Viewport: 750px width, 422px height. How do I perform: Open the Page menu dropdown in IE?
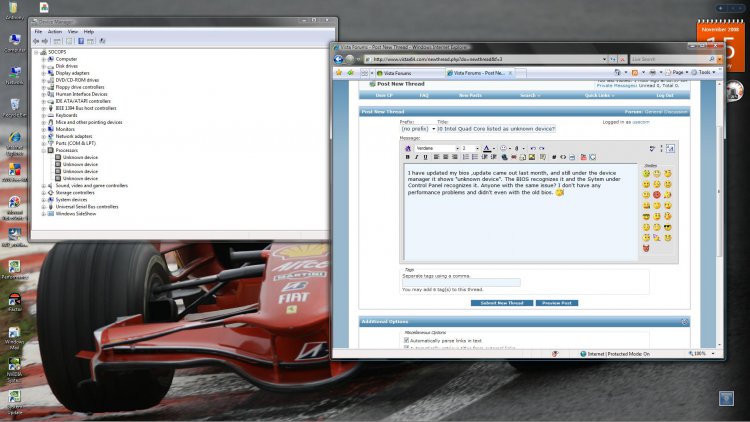coord(676,73)
